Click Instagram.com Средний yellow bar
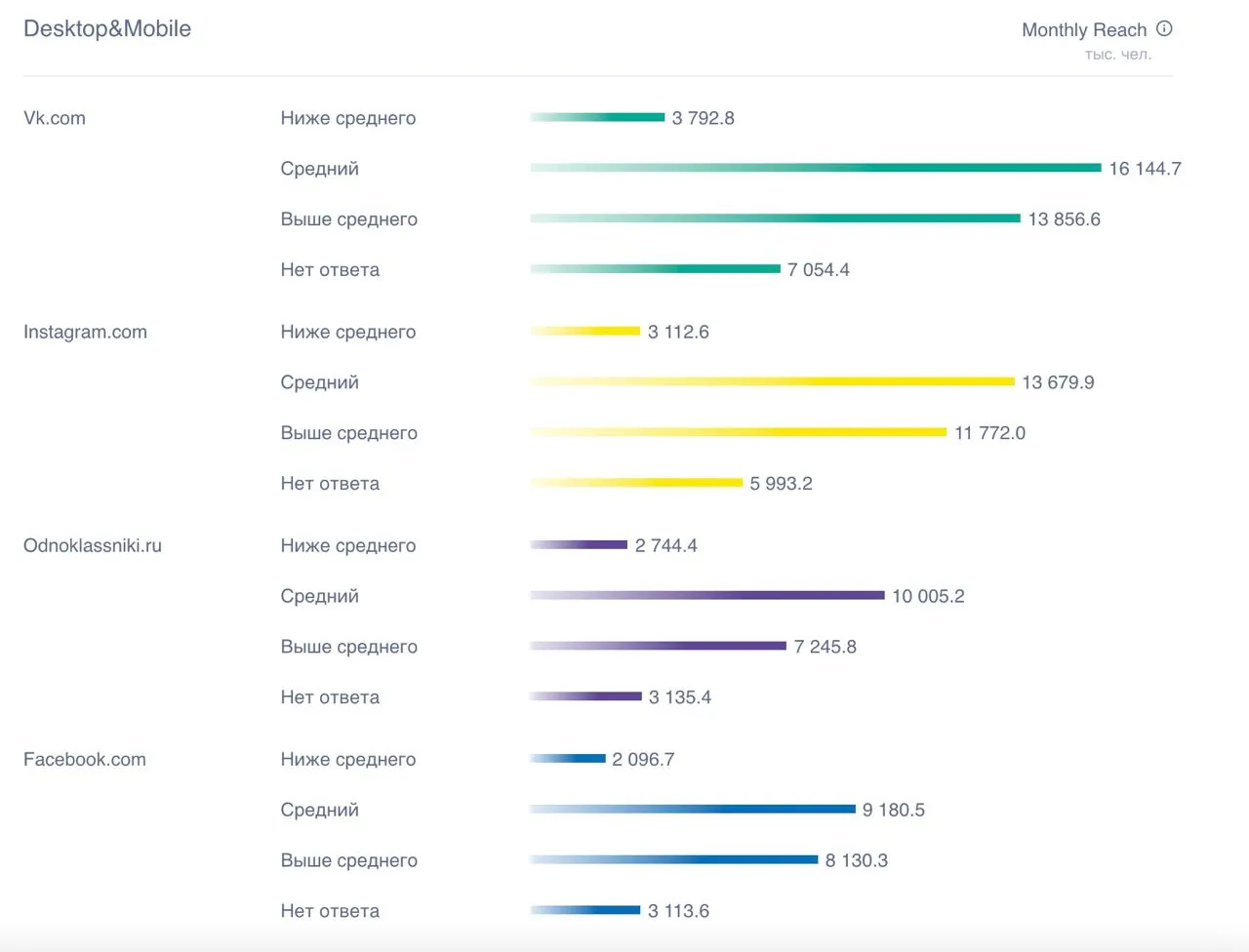The image size is (1249, 952). tap(772, 381)
